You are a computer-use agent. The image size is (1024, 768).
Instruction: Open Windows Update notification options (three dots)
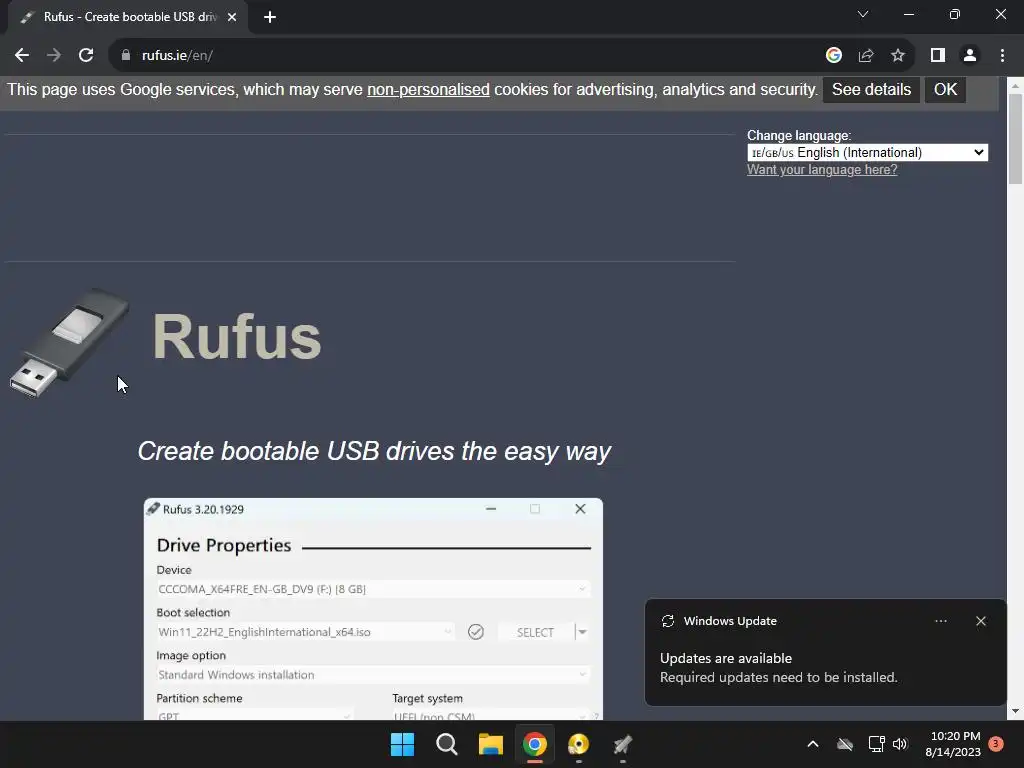point(940,621)
